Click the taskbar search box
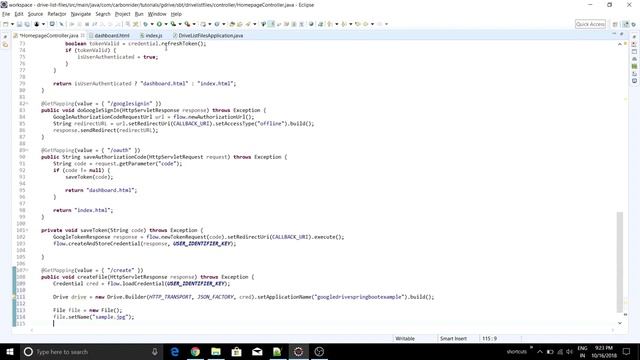The width and height of the screenshot is (640, 360). tap(91, 351)
